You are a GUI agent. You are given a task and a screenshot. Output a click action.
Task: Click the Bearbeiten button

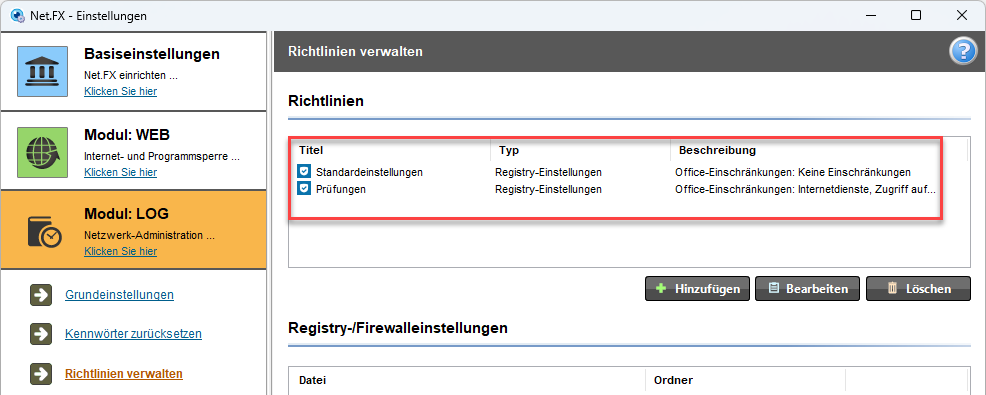coord(807,289)
